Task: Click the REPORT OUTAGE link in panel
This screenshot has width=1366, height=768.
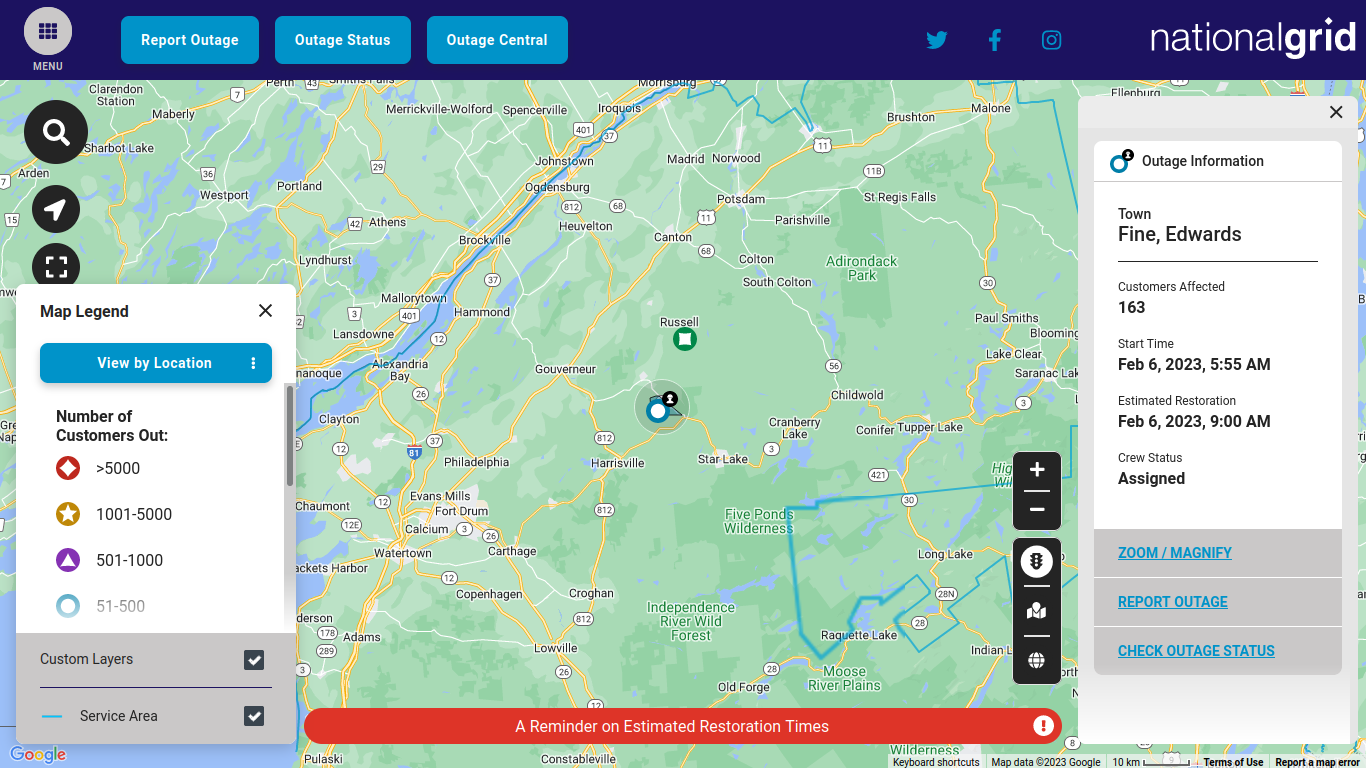Action: tap(1172, 602)
